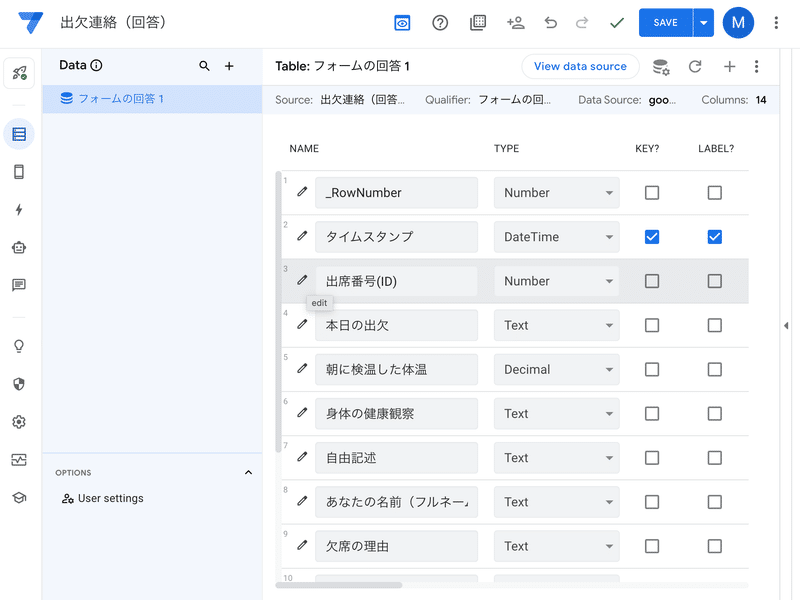
Task: Click the horizontal scrollbar under columns
Action: coord(339,585)
